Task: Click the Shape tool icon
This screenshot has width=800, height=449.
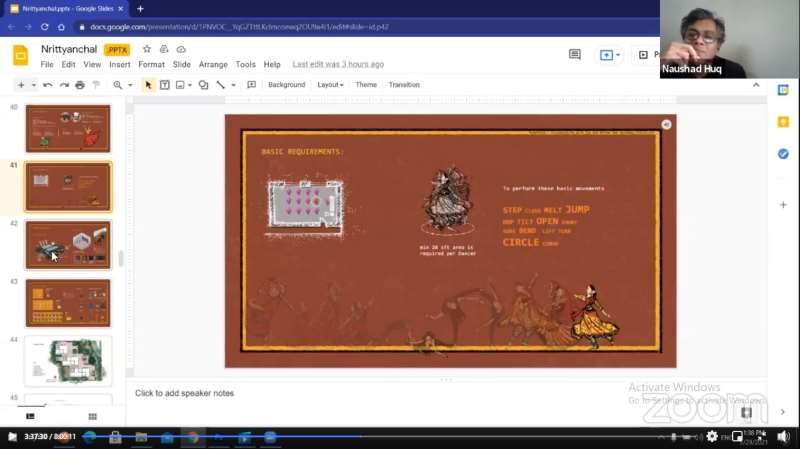Action: click(x=203, y=85)
